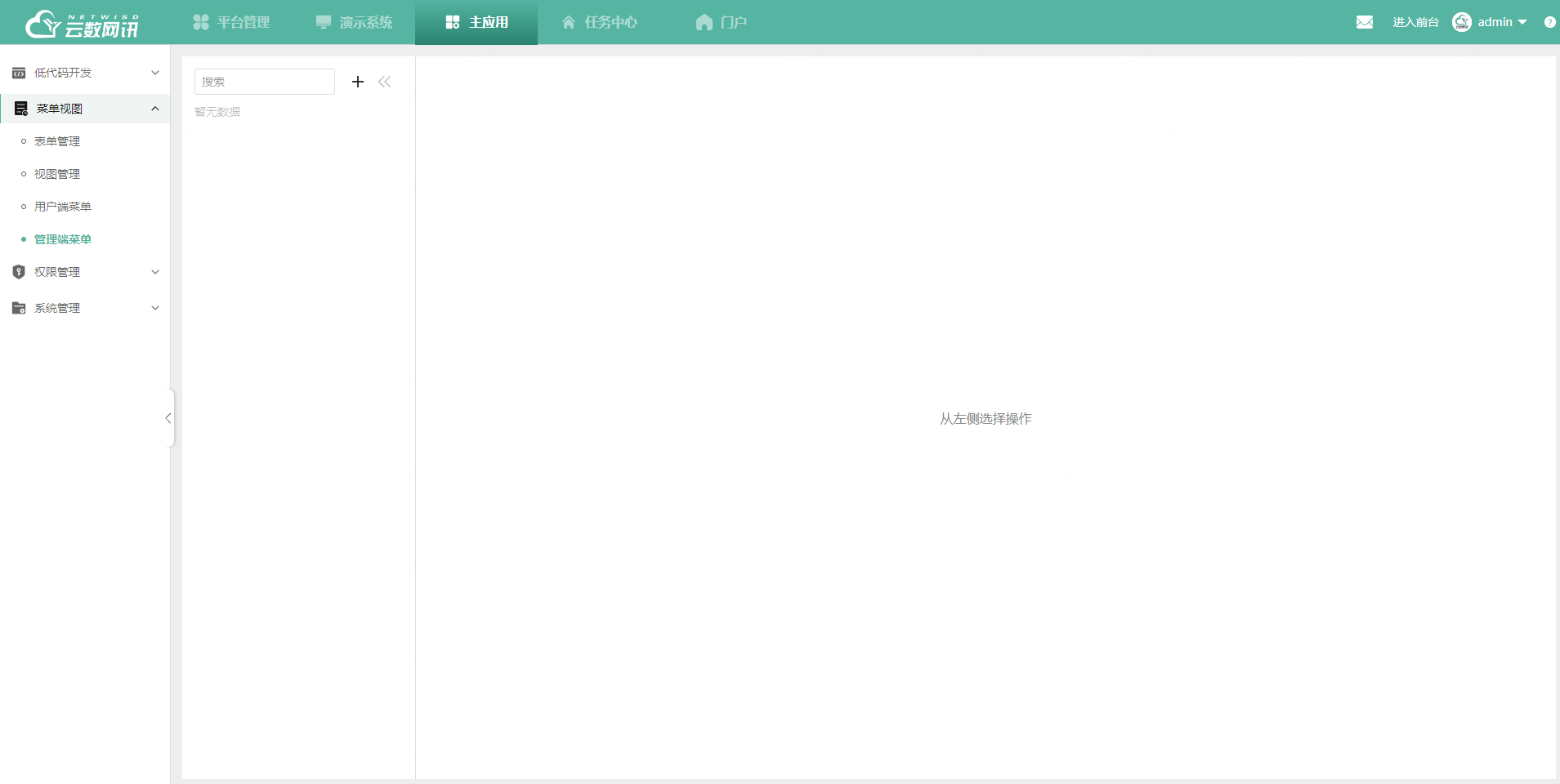The image size is (1560, 784).
Task: Switch to the 演示系统 tab
Action: (355, 21)
